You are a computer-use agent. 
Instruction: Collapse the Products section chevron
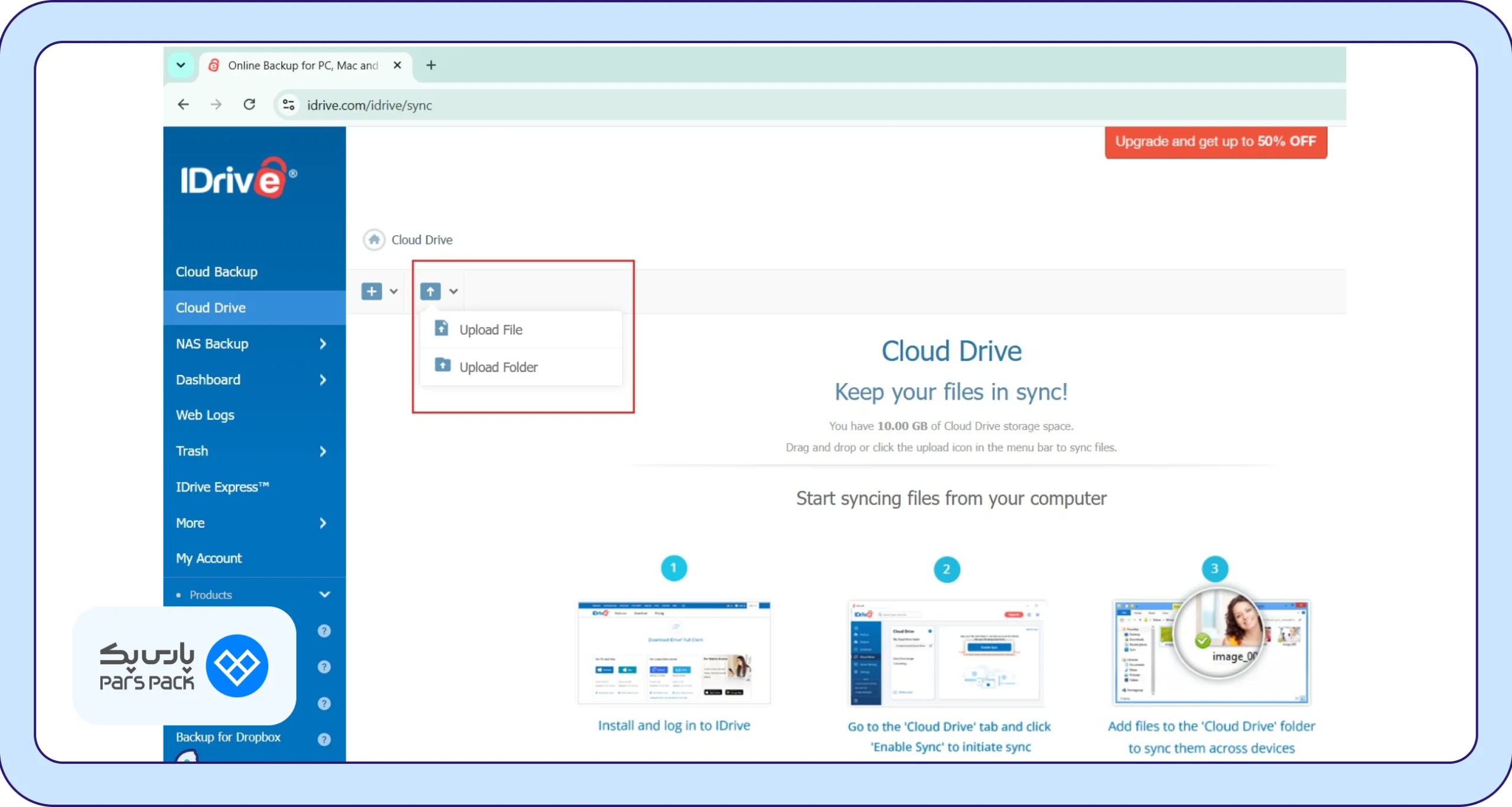coord(325,594)
